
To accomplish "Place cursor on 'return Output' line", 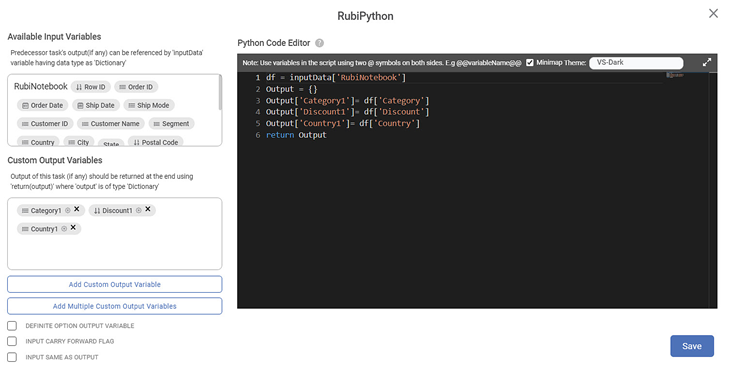I will 296,135.
